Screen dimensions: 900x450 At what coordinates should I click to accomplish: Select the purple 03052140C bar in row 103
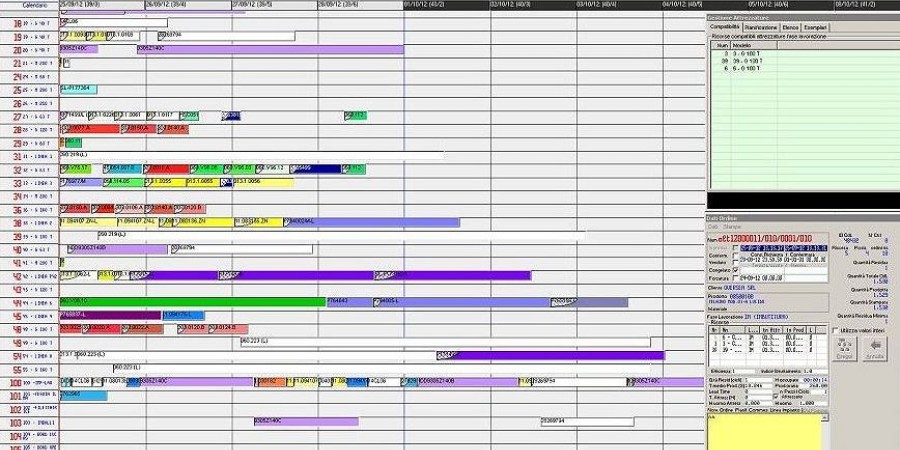[x=307, y=422]
